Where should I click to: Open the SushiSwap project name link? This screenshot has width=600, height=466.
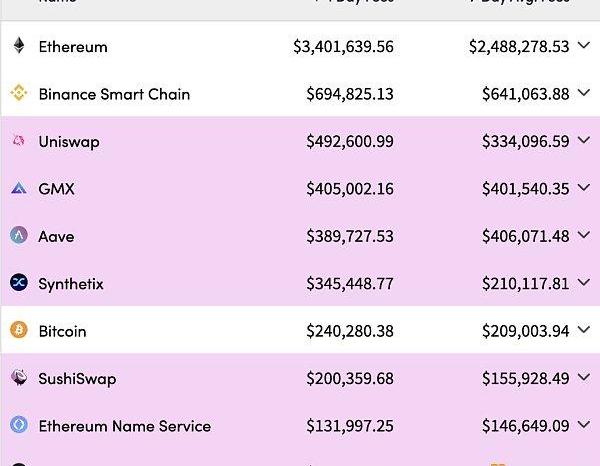[x=74, y=379]
